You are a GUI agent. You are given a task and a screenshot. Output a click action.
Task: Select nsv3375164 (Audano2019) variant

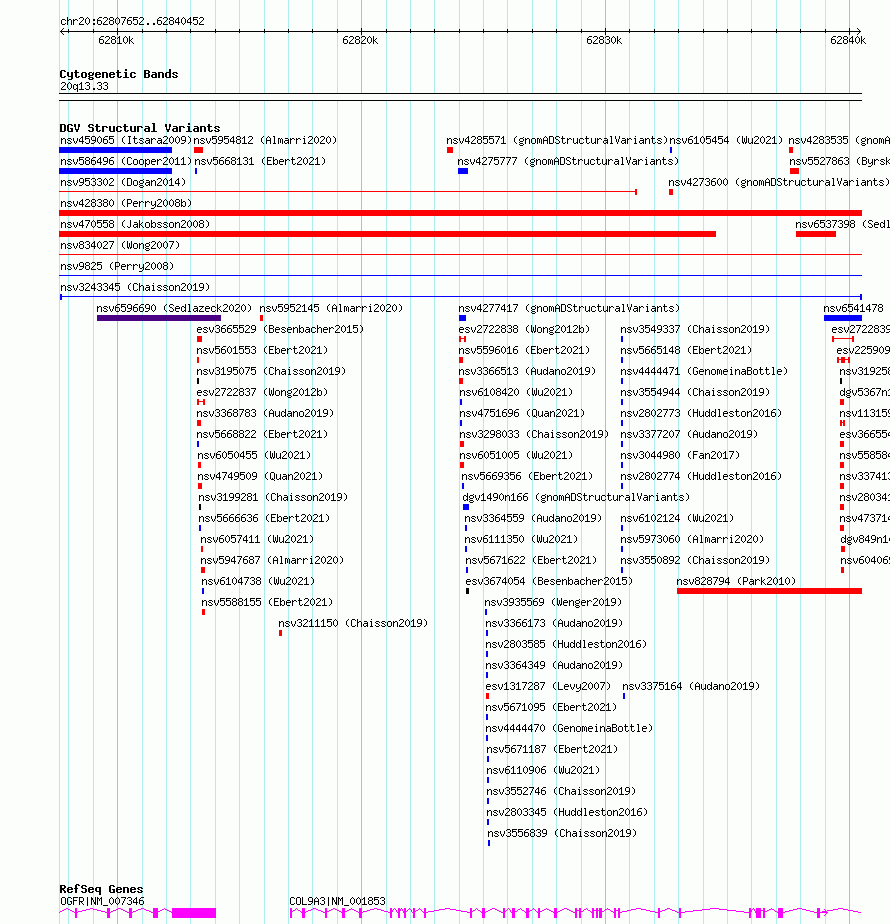coord(691,687)
